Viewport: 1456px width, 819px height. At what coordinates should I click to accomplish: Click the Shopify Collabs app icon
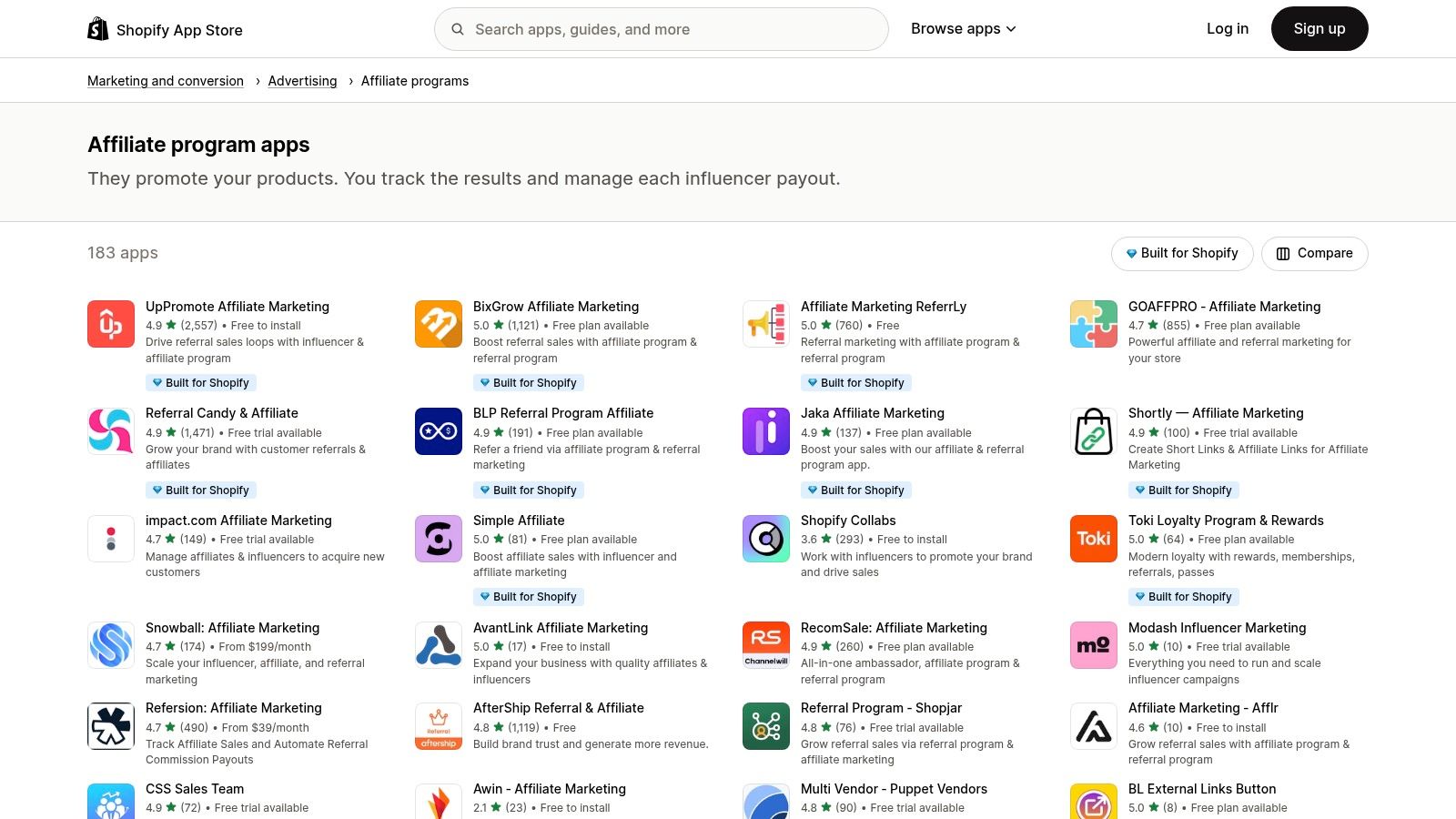point(765,538)
